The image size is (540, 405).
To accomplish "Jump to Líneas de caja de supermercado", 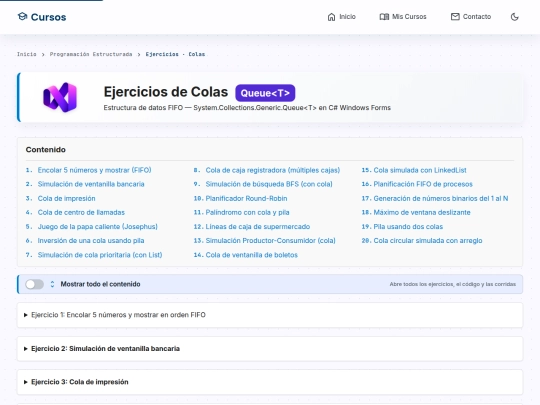I will 258,227.
